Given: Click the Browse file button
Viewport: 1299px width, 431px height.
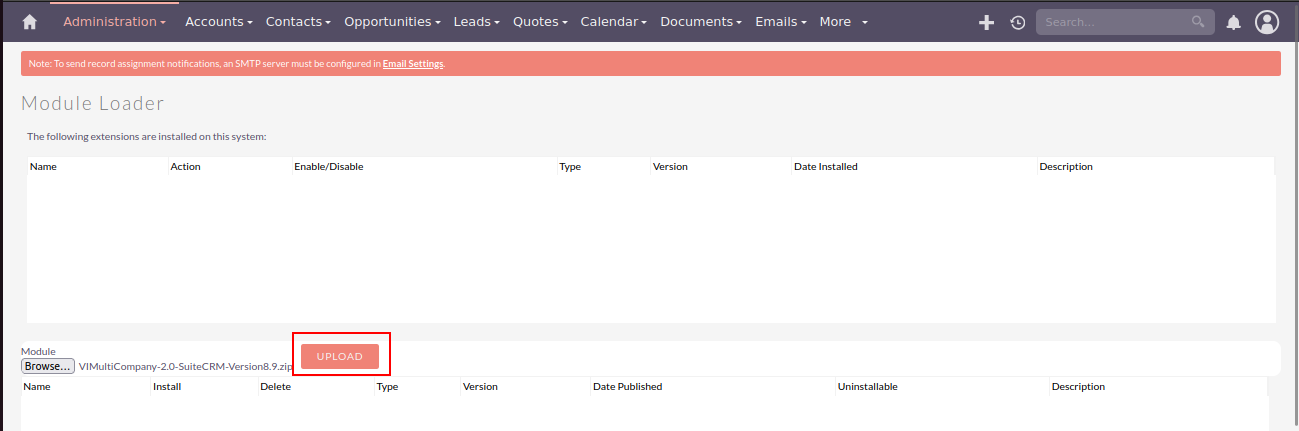Looking at the screenshot, I should click(48, 366).
